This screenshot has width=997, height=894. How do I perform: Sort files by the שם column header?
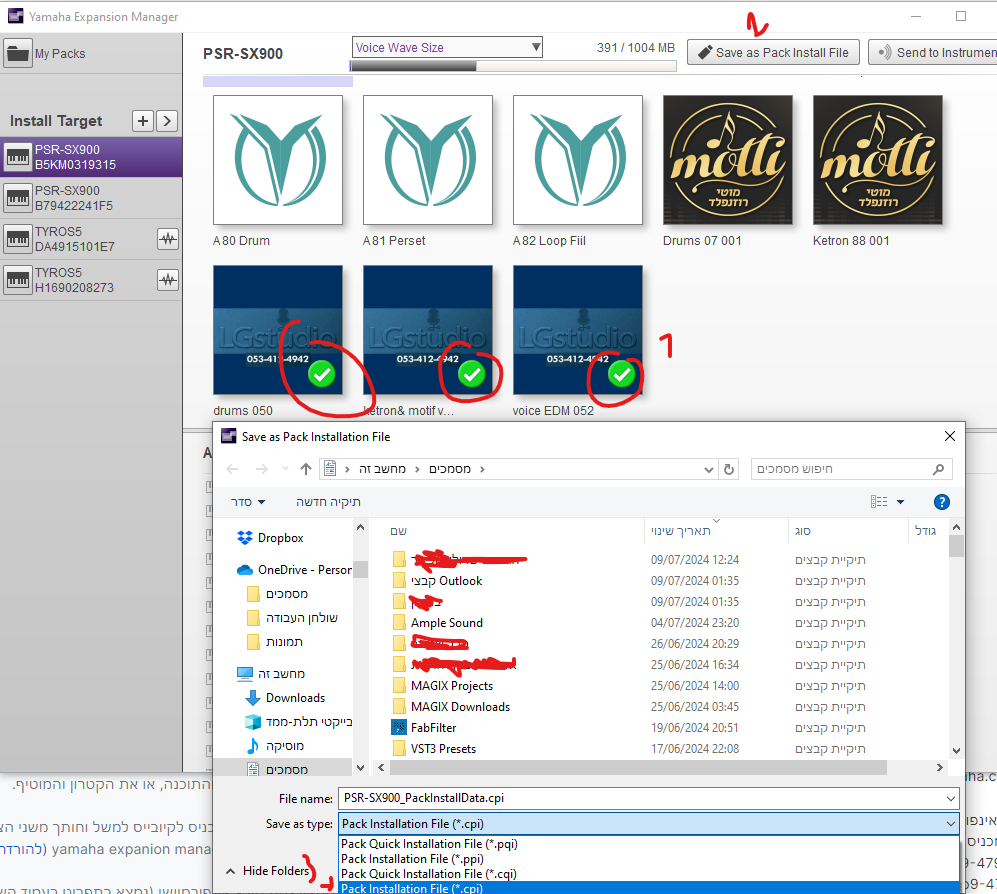[399, 531]
